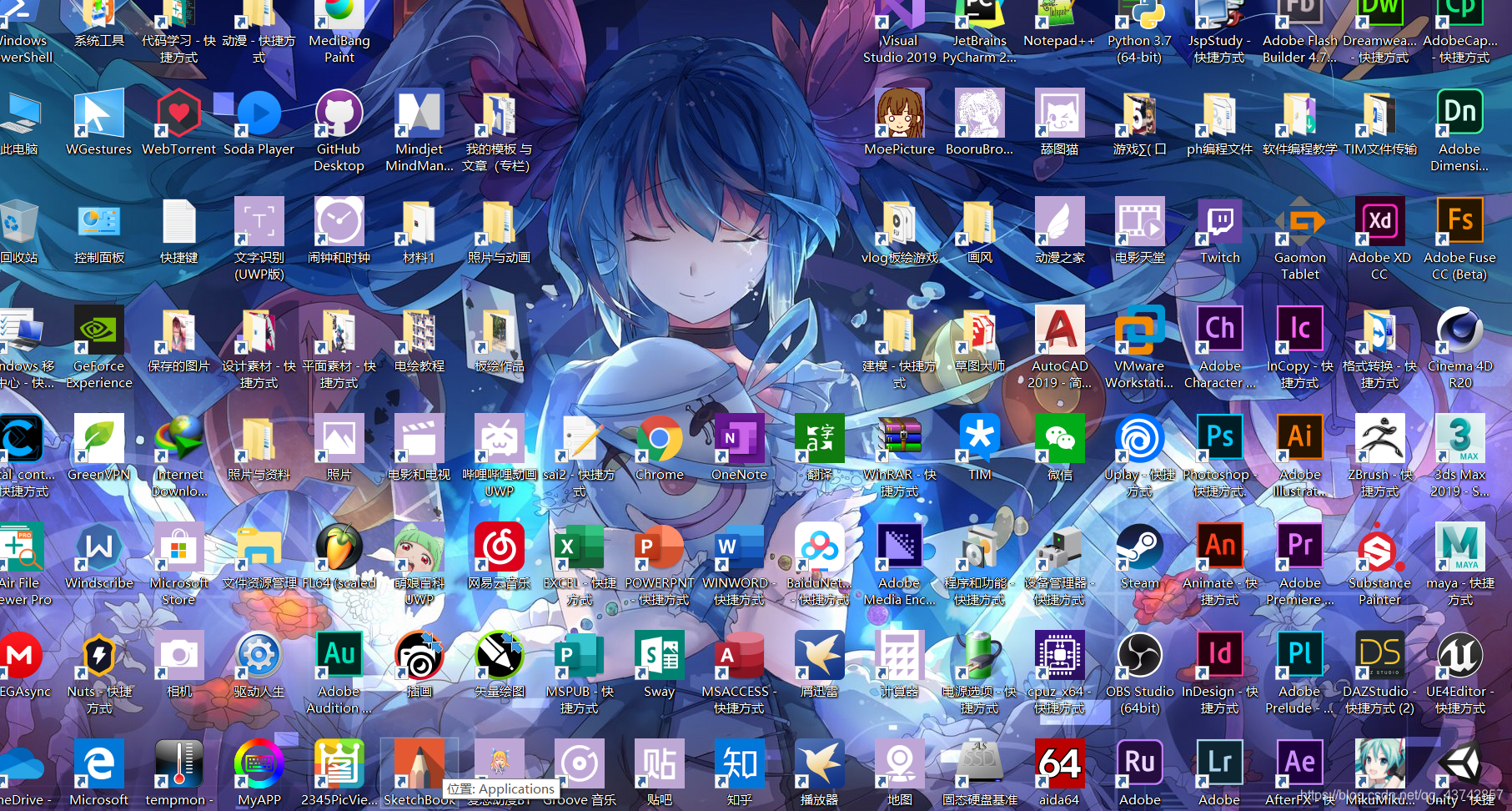Open the UE4Editor shortcut
This screenshot has width=1512, height=811.
pos(1459,656)
